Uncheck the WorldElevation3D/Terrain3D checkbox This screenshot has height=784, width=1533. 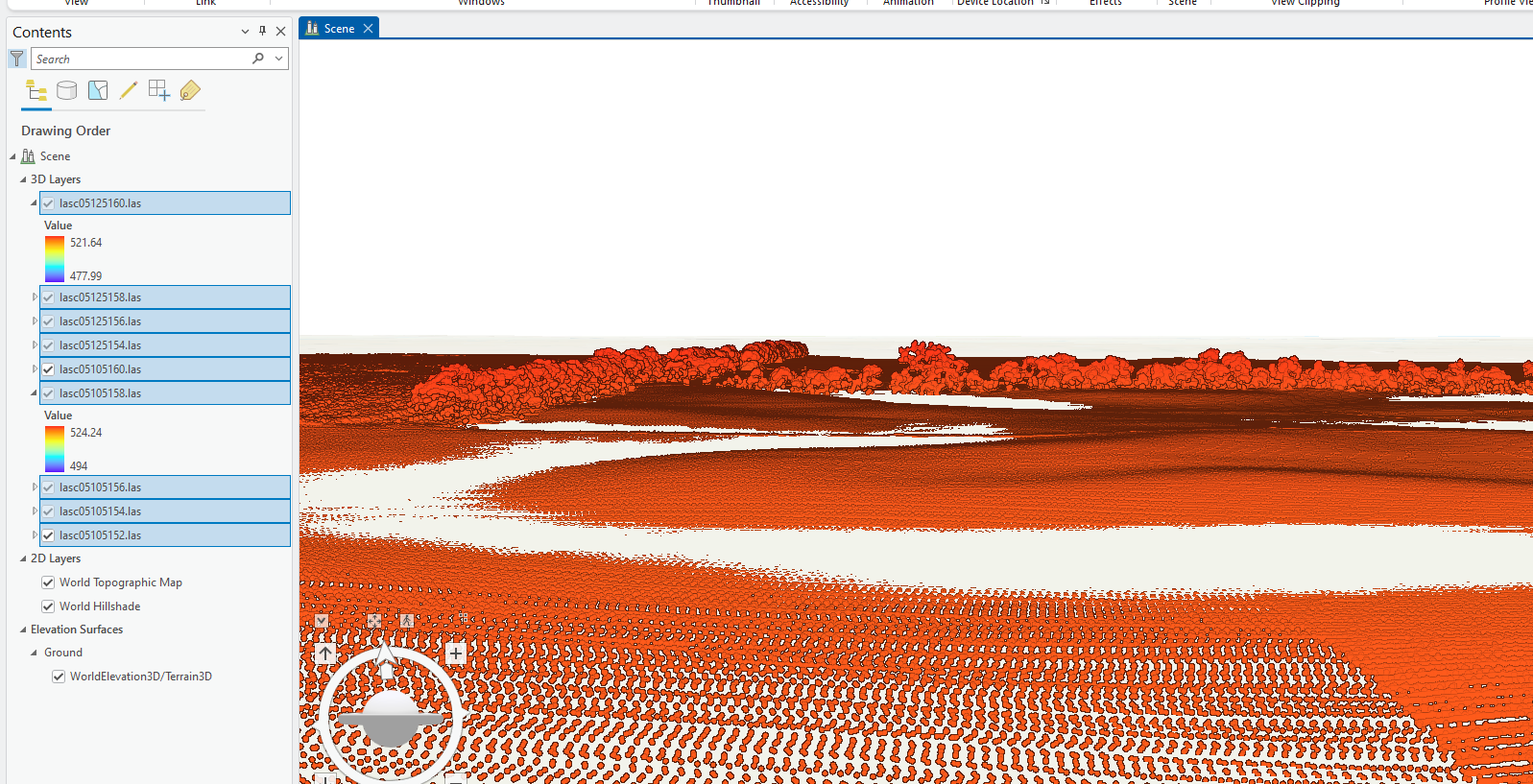(59, 677)
